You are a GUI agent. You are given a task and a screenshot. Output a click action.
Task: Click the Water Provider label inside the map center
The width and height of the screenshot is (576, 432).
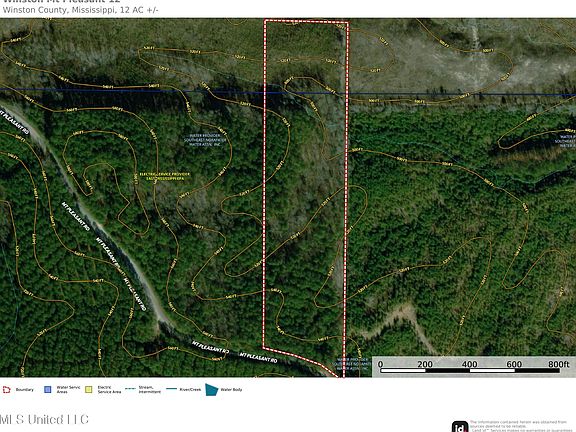coord(205,140)
